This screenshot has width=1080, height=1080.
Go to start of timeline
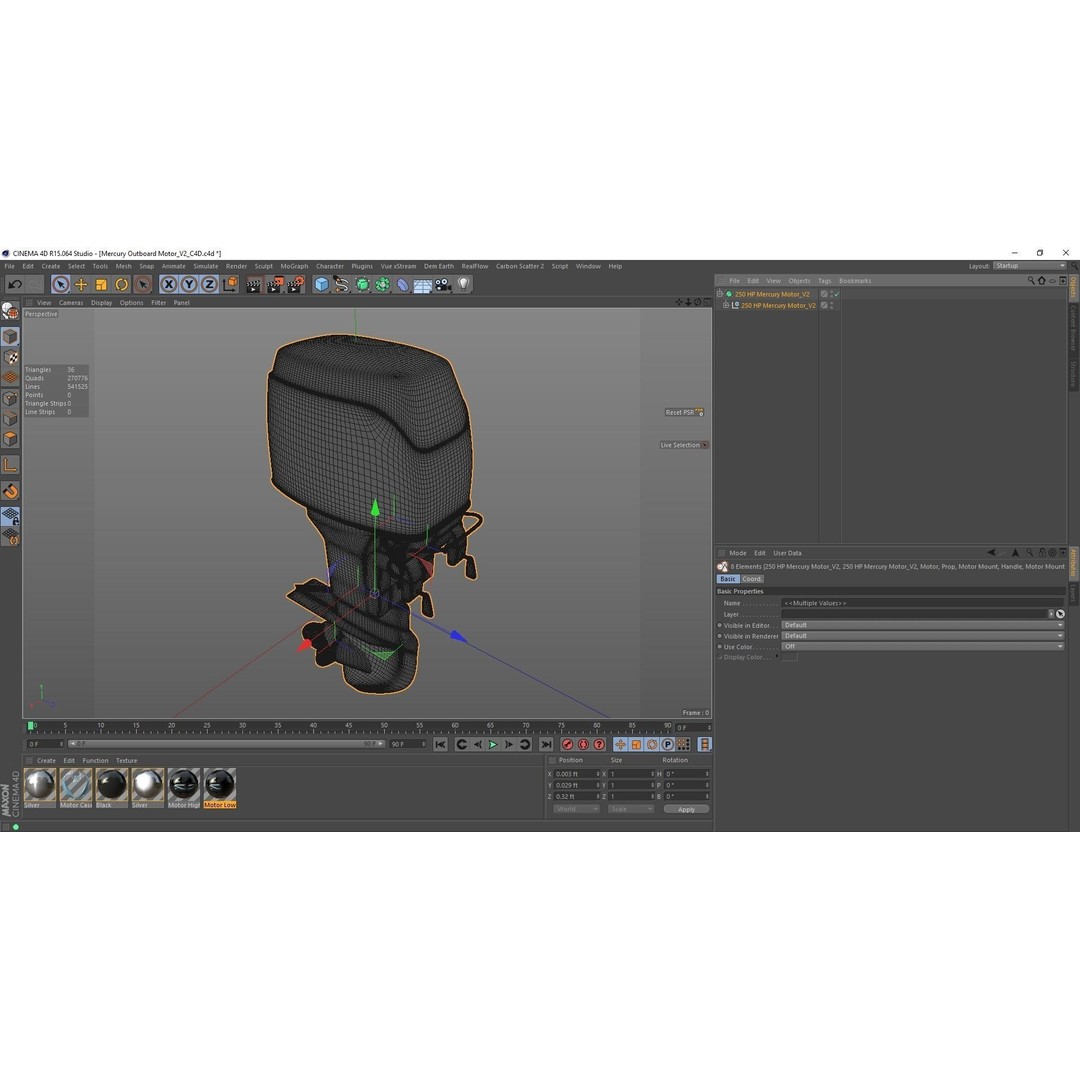[x=441, y=745]
